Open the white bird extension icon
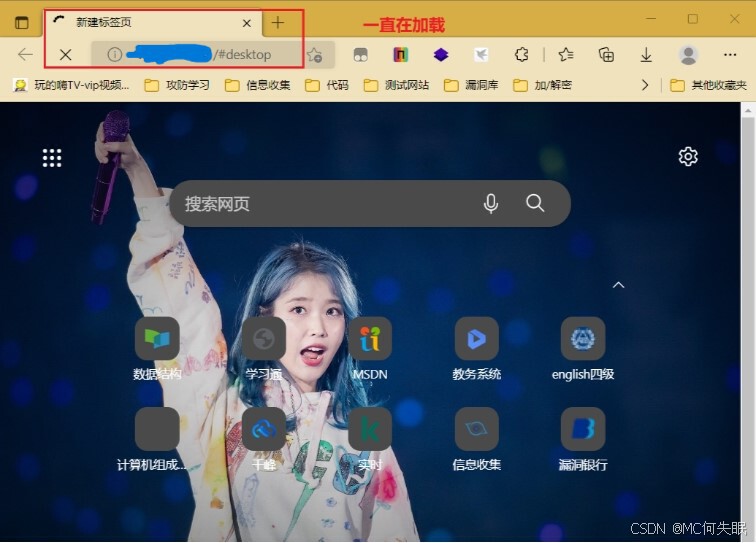The image size is (756, 543). [481, 55]
